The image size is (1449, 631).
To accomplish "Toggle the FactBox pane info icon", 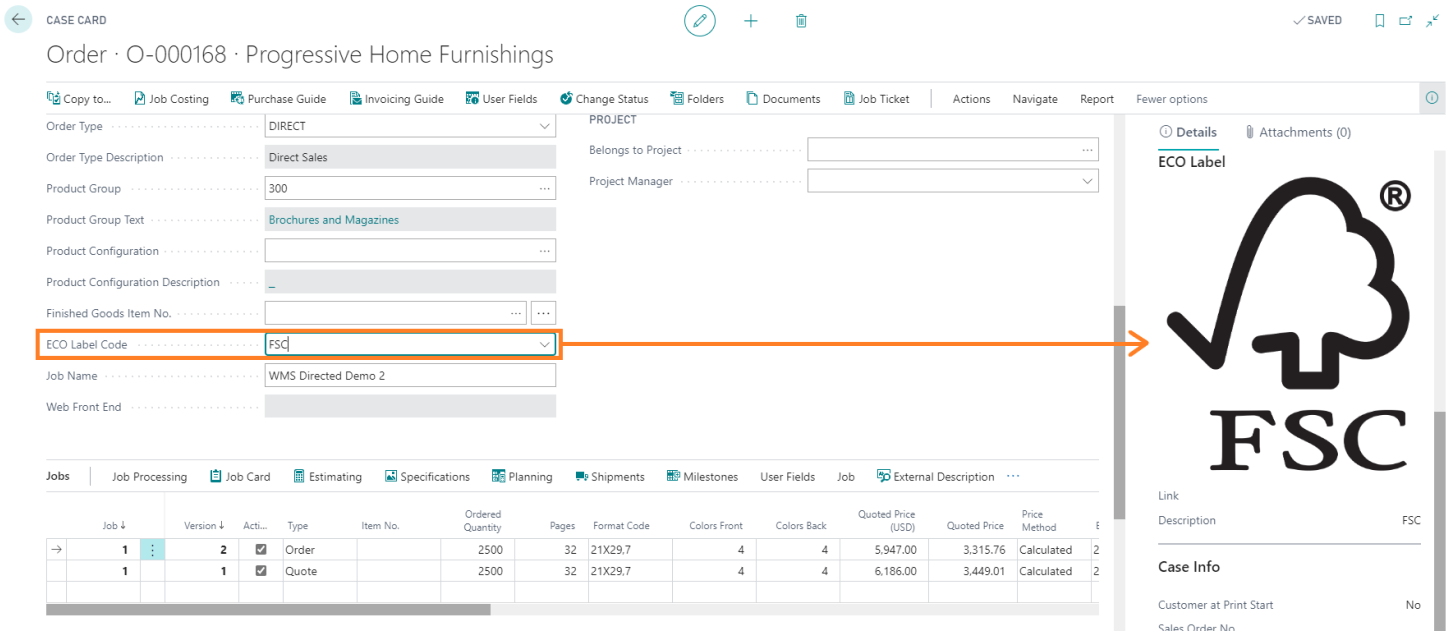I will coord(1432,98).
